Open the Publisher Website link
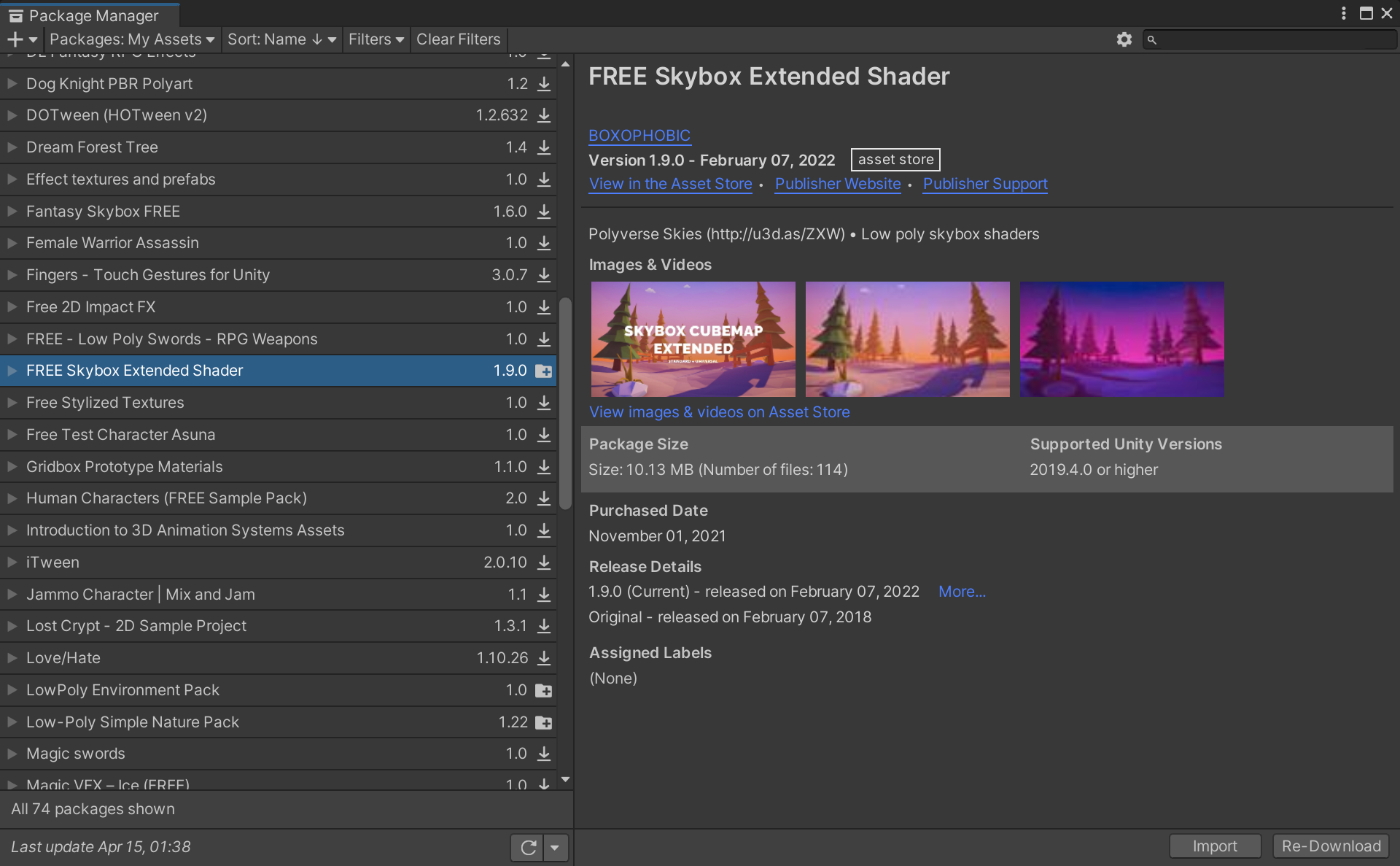This screenshot has width=1400, height=866. [838, 184]
